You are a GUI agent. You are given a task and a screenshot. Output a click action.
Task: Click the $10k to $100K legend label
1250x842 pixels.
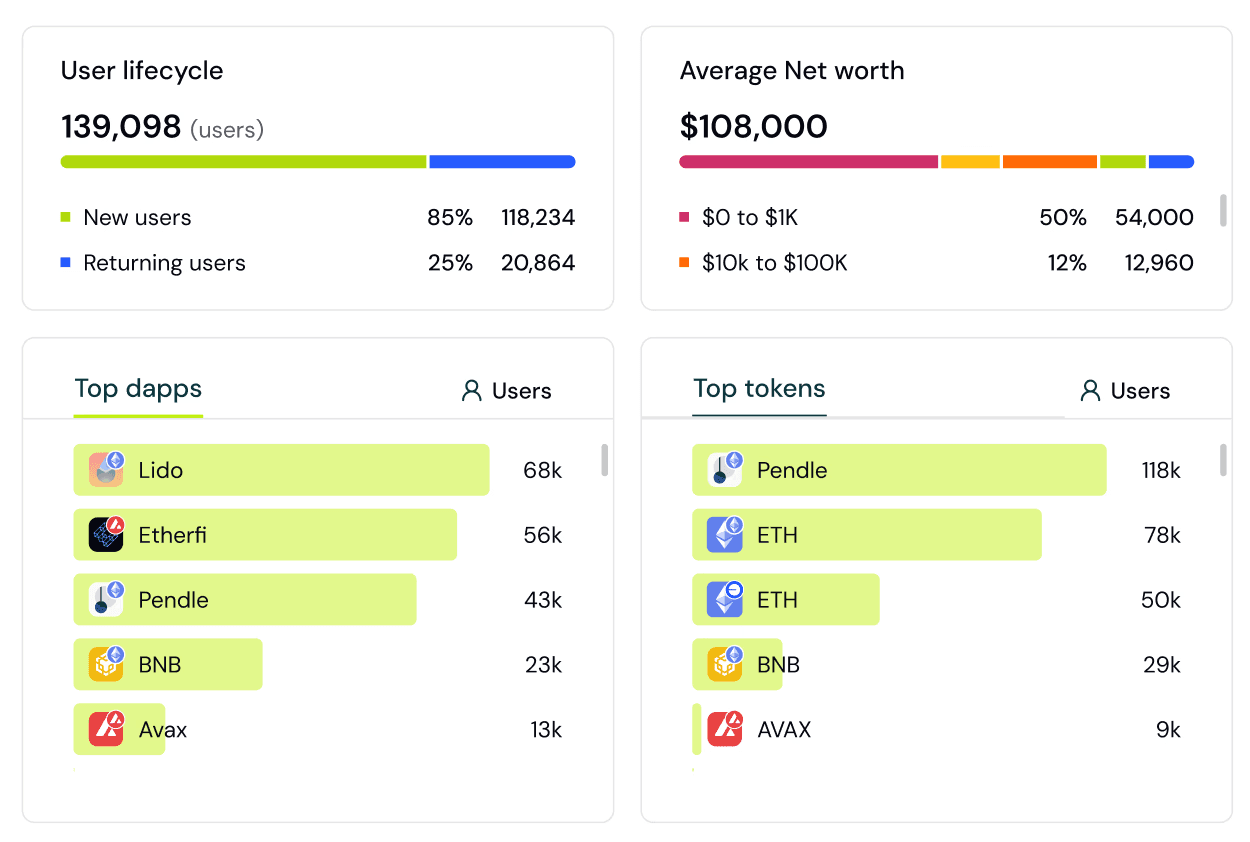pos(774,263)
